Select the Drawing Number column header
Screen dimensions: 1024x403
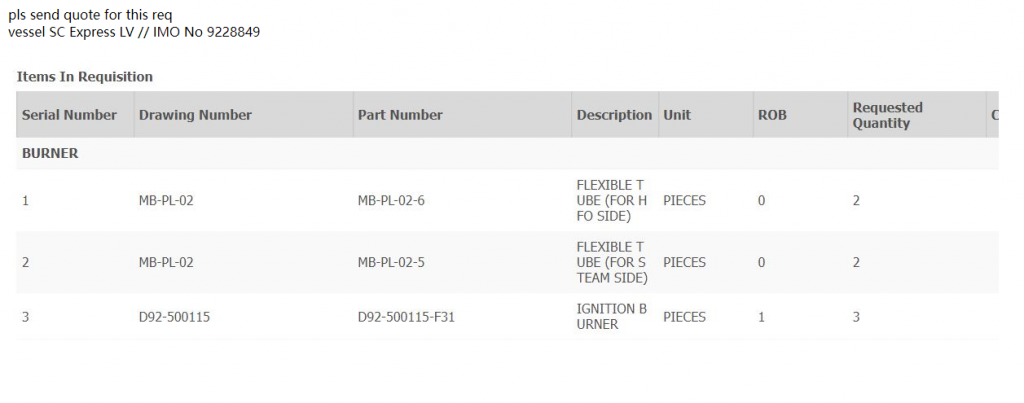(x=195, y=115)
